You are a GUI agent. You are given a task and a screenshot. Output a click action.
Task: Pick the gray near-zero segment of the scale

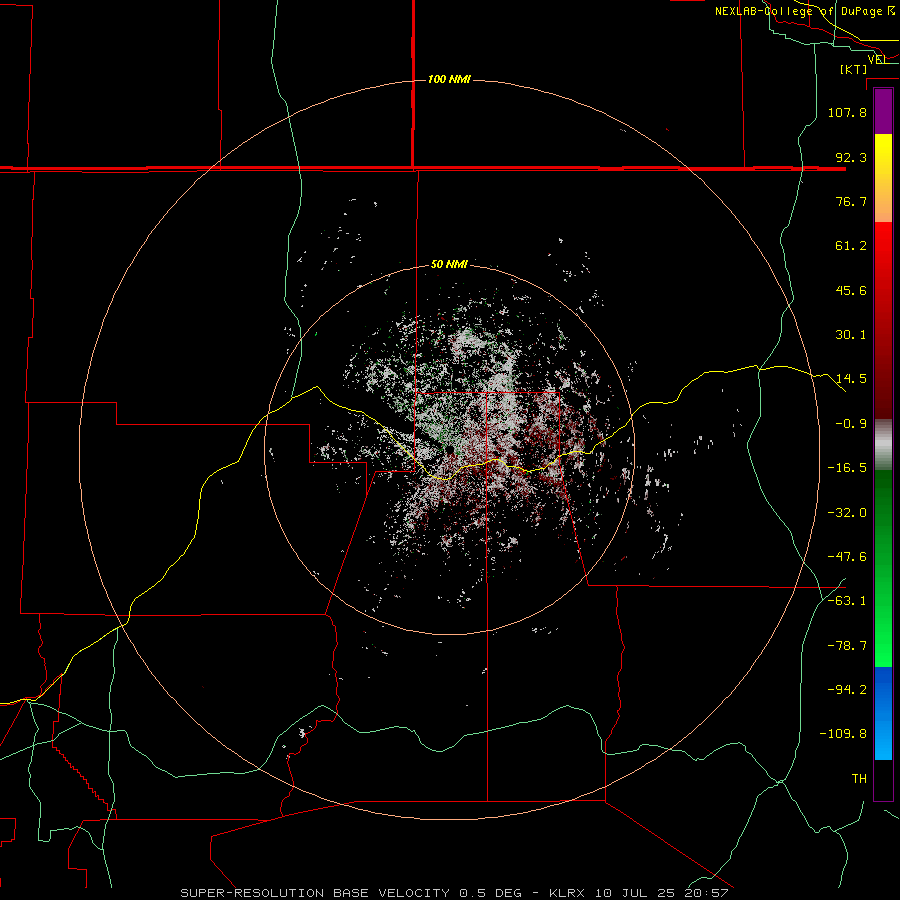883,445
